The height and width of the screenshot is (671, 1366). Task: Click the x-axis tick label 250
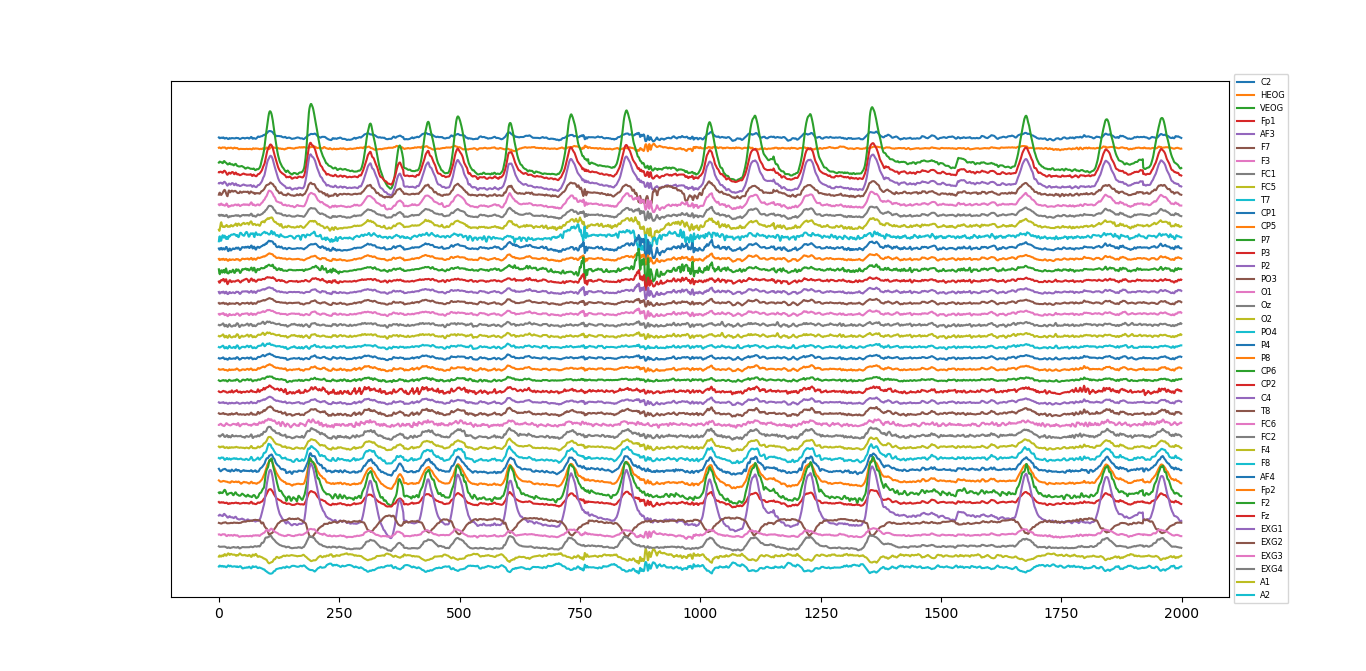339,614
